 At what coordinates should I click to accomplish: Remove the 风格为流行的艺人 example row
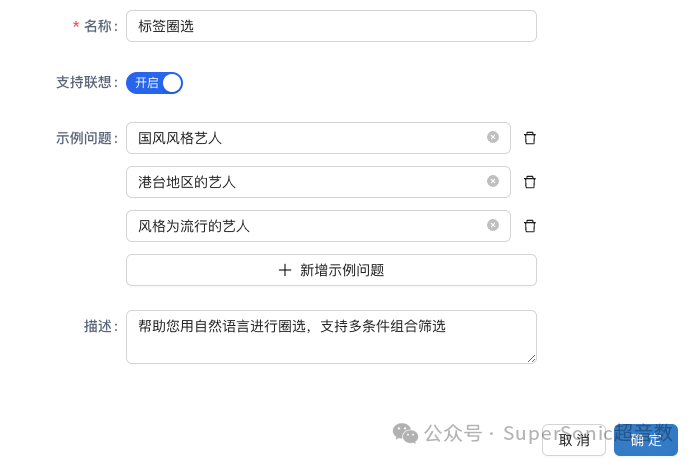(x=530, y=226)
